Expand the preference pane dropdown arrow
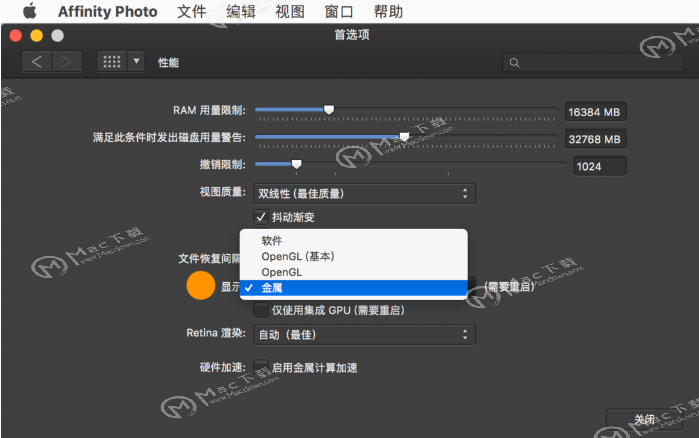The width and height of the screenshot is (699, 438). 136,61
